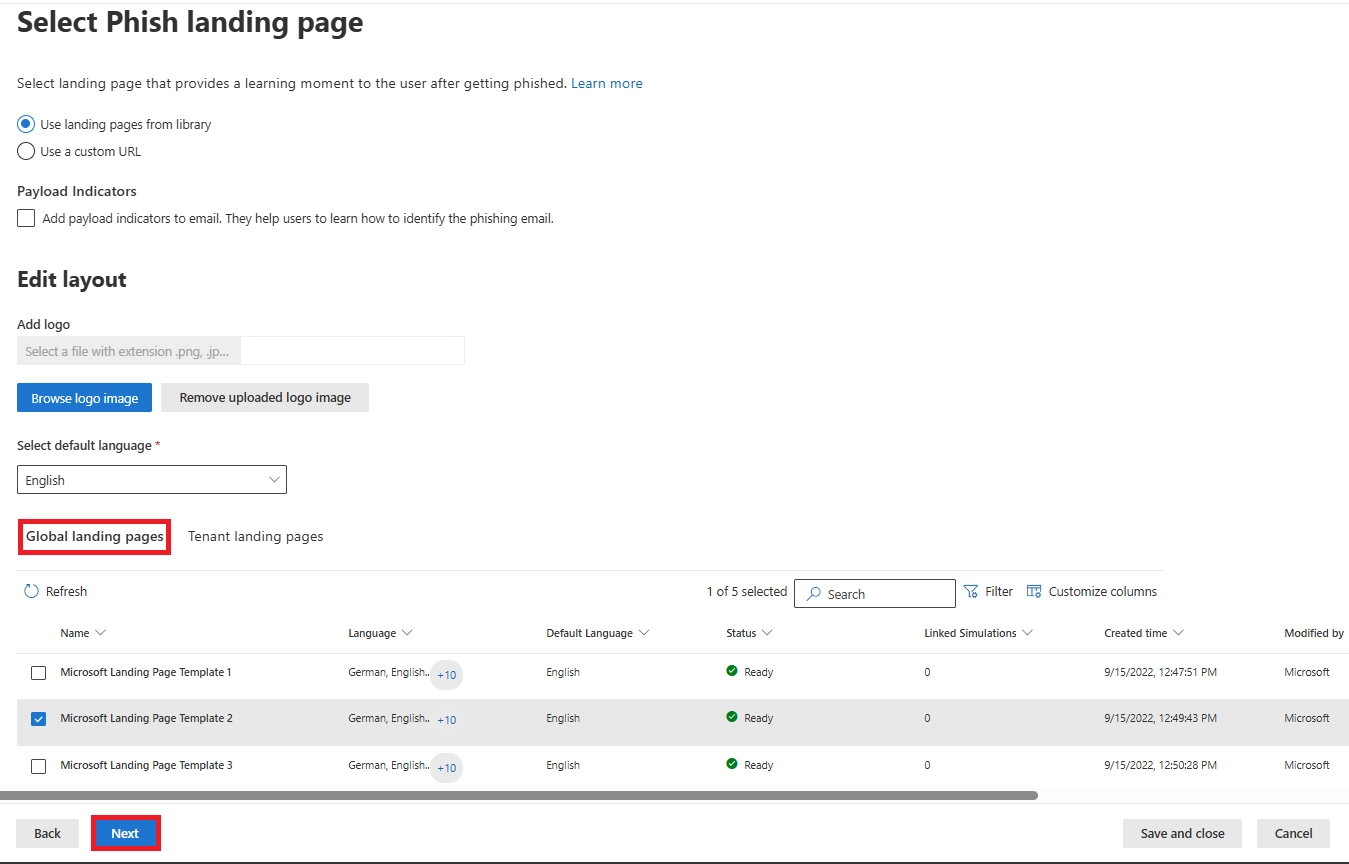Click the search magnifier icon
The width and height of the screenshot is (1349, 864).
tap(814, 593)
